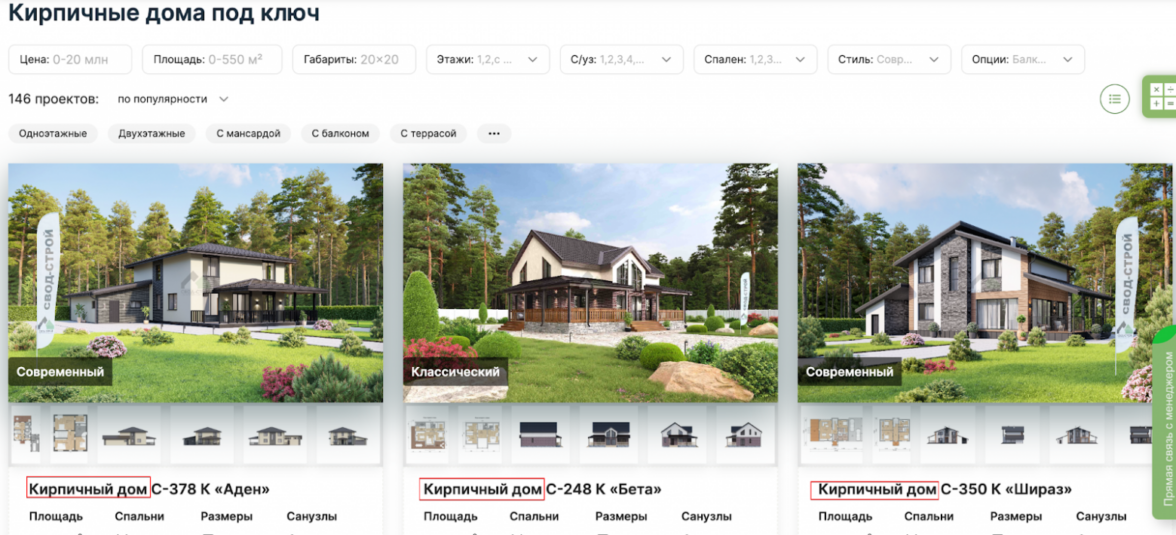Click Современный label on Шираз photo
The width and height of the screenshot is (1176, 535).
coord(849,371)
